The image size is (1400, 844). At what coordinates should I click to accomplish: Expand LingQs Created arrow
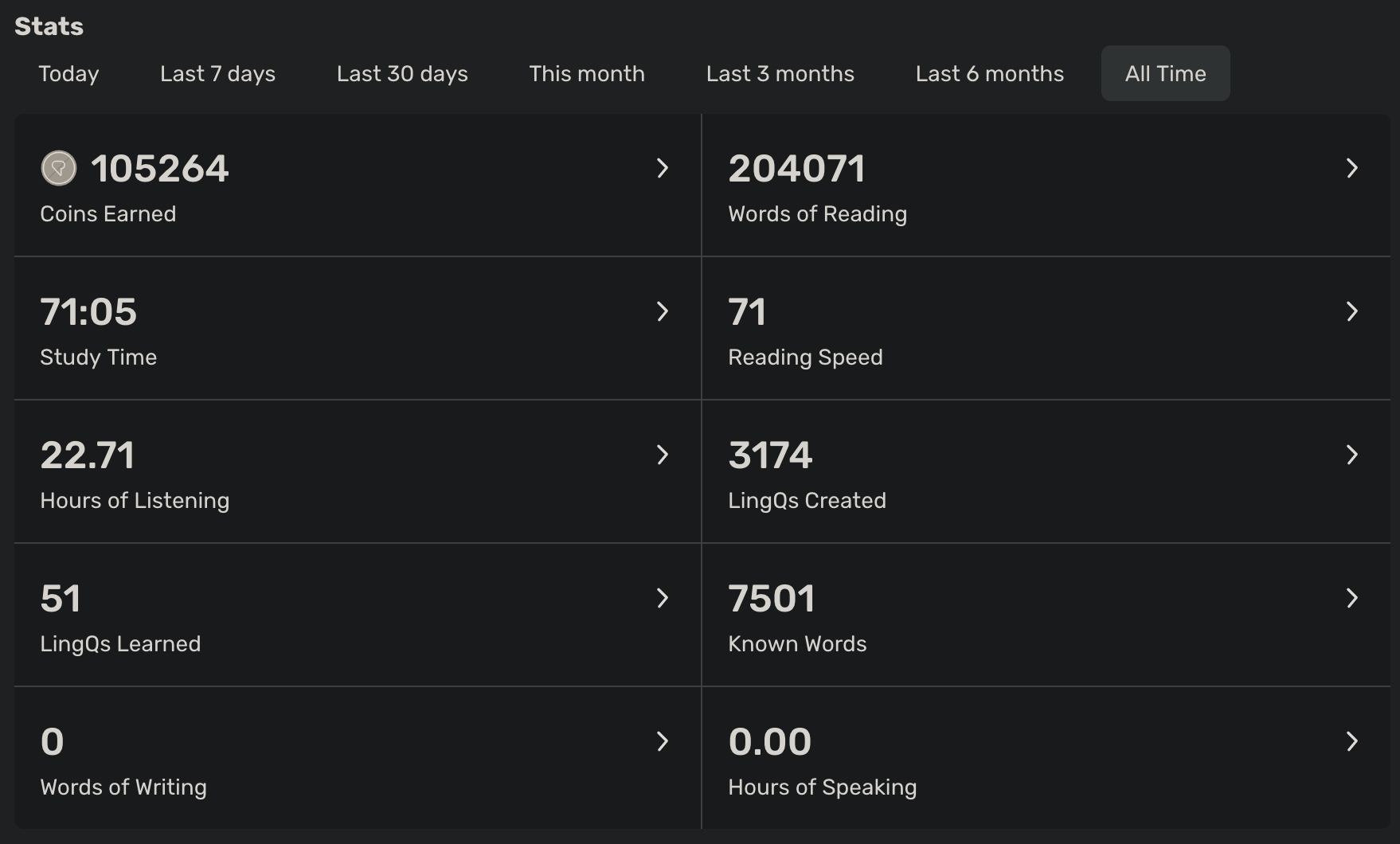(1351, 455)
